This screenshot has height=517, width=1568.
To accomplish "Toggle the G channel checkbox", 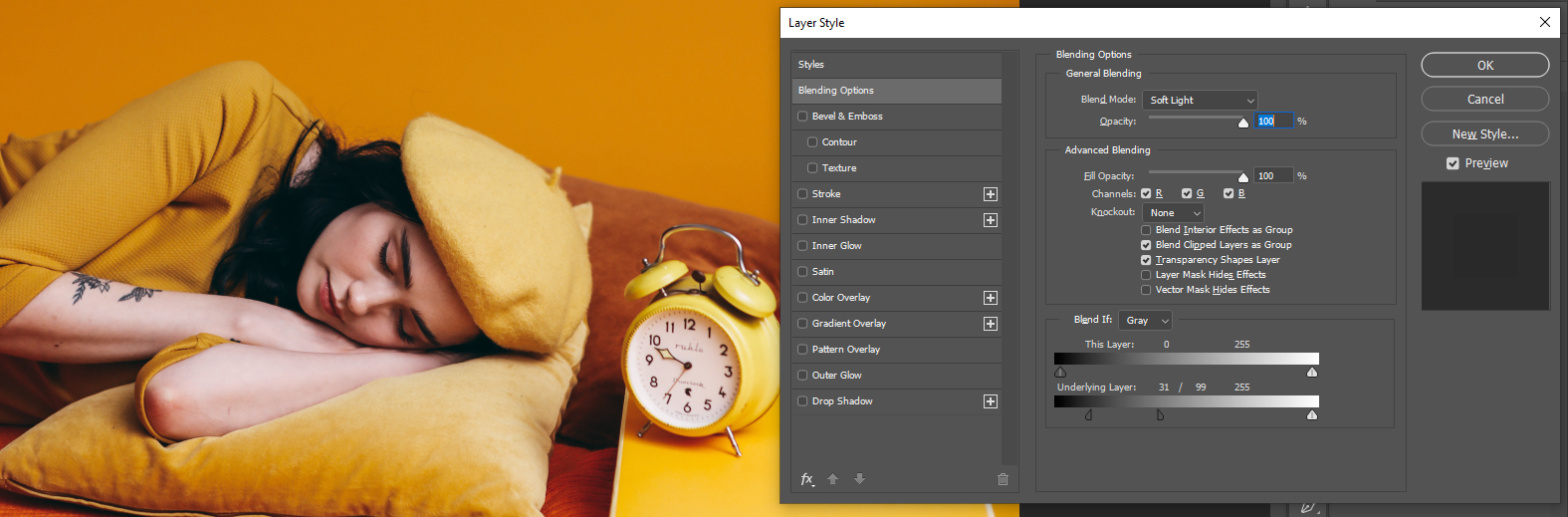I will 1187,194.
